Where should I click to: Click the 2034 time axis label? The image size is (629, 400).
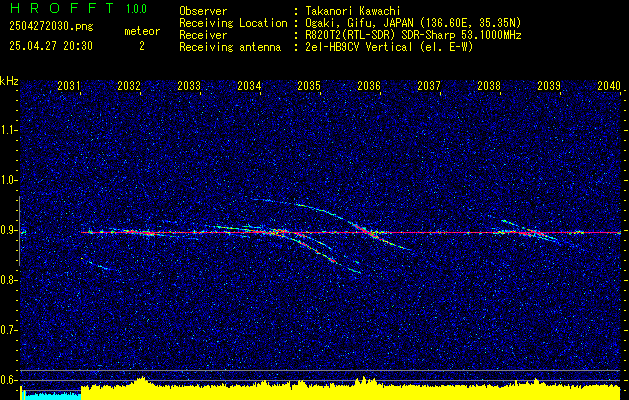coord(249,85)
